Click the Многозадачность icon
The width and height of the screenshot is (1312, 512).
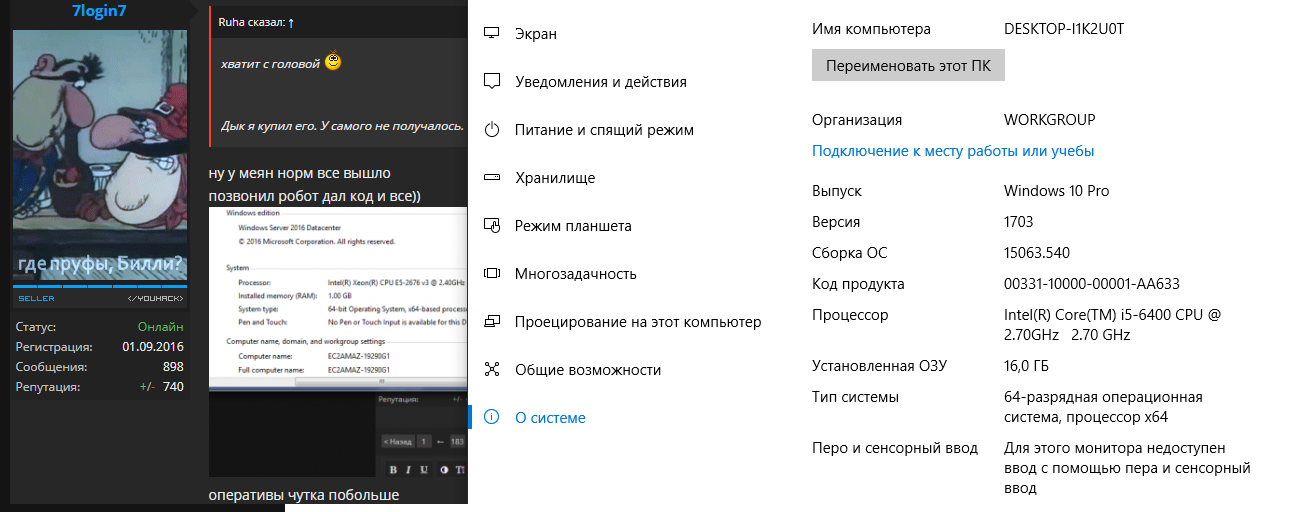[491, 274]
